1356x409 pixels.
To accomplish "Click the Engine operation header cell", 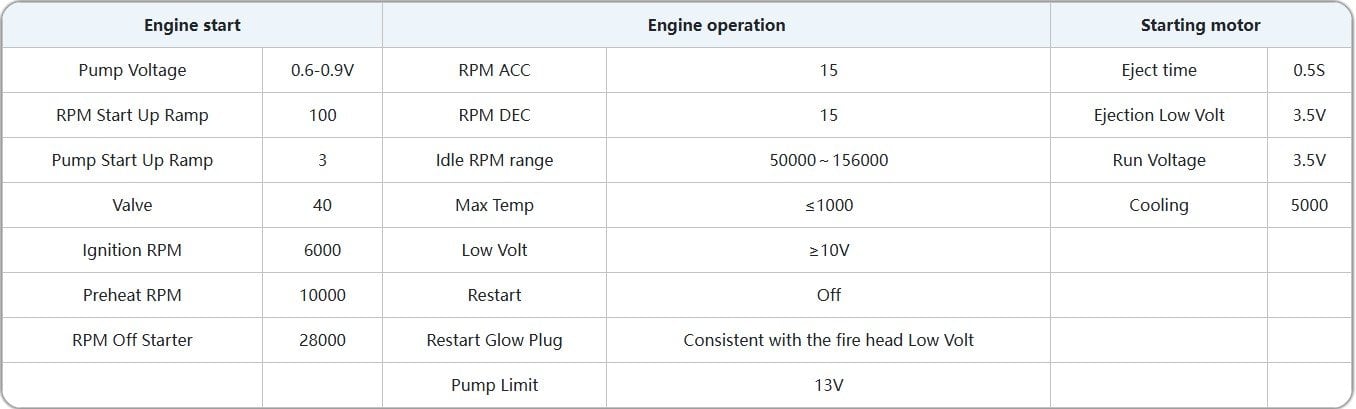I will coord(716,25).
